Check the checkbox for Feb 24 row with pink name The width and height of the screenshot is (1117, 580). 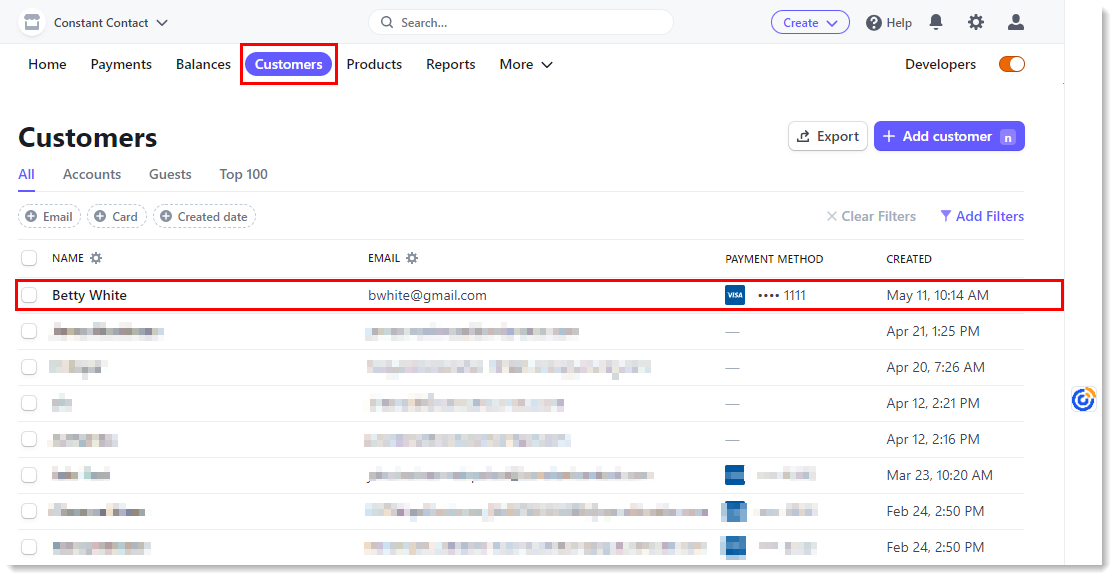pos(29,547)
